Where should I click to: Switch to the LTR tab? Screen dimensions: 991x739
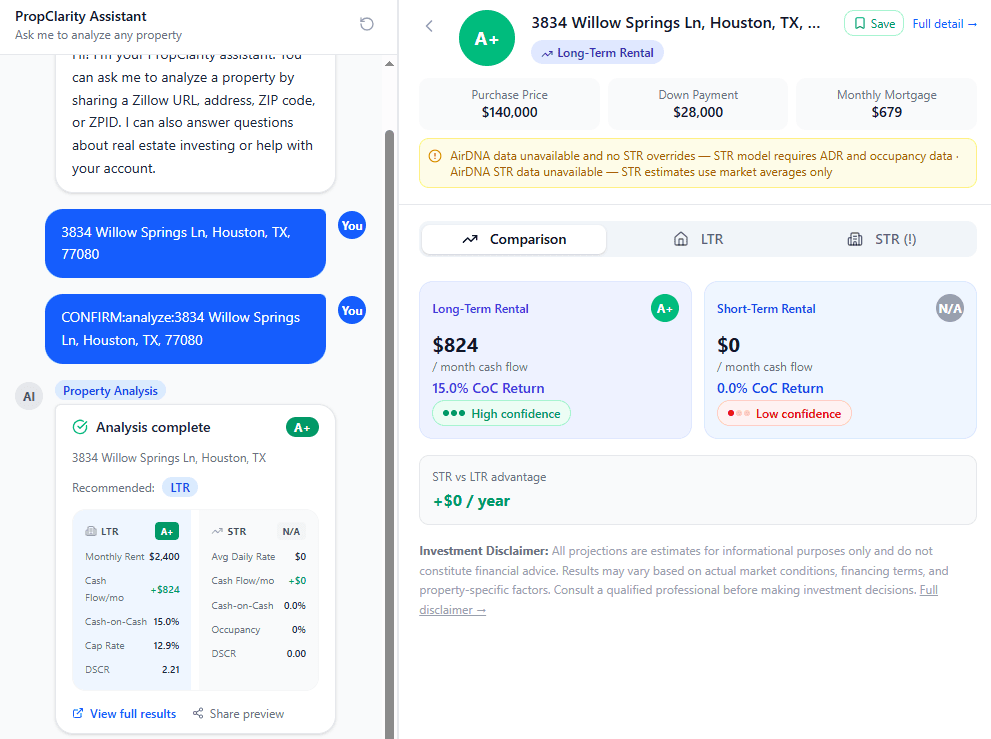[x=698, y=238]
